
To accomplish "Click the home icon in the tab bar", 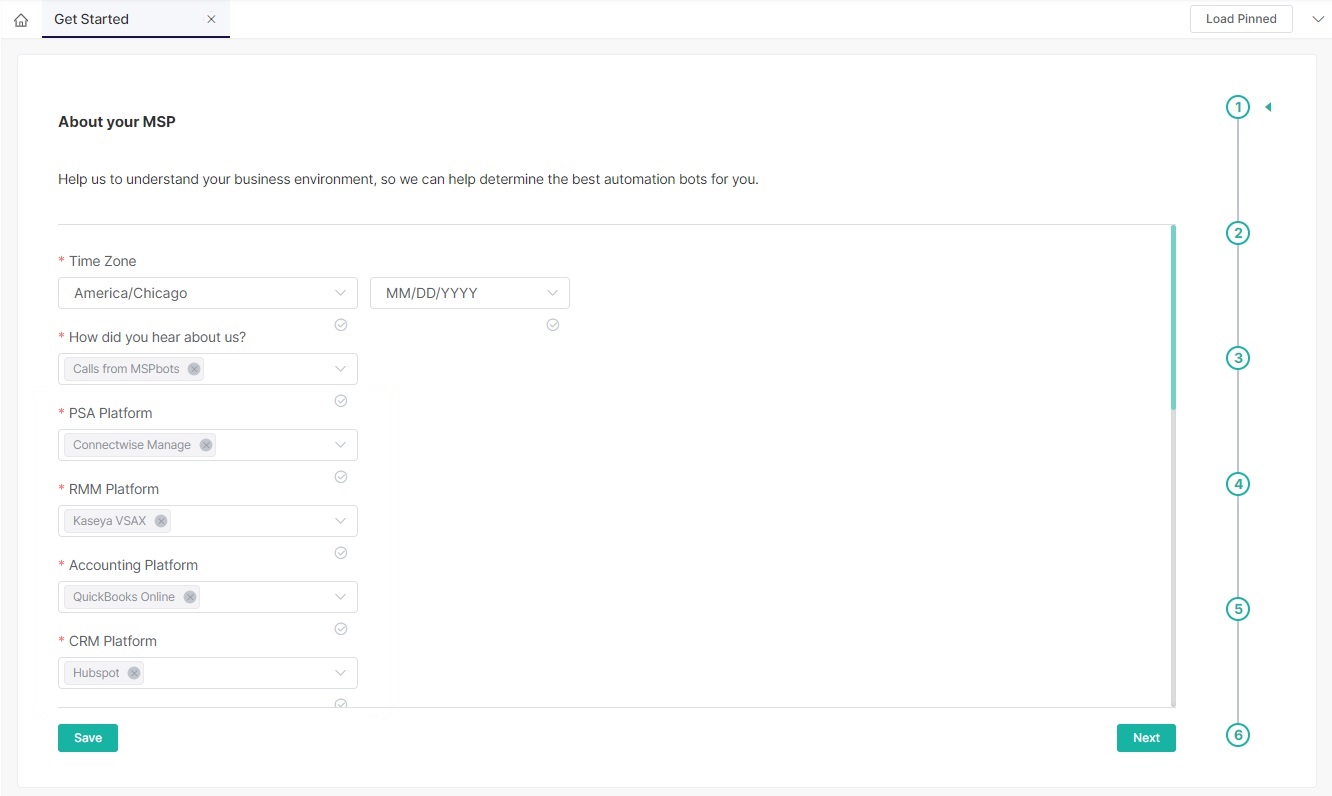I will point(21,20).
